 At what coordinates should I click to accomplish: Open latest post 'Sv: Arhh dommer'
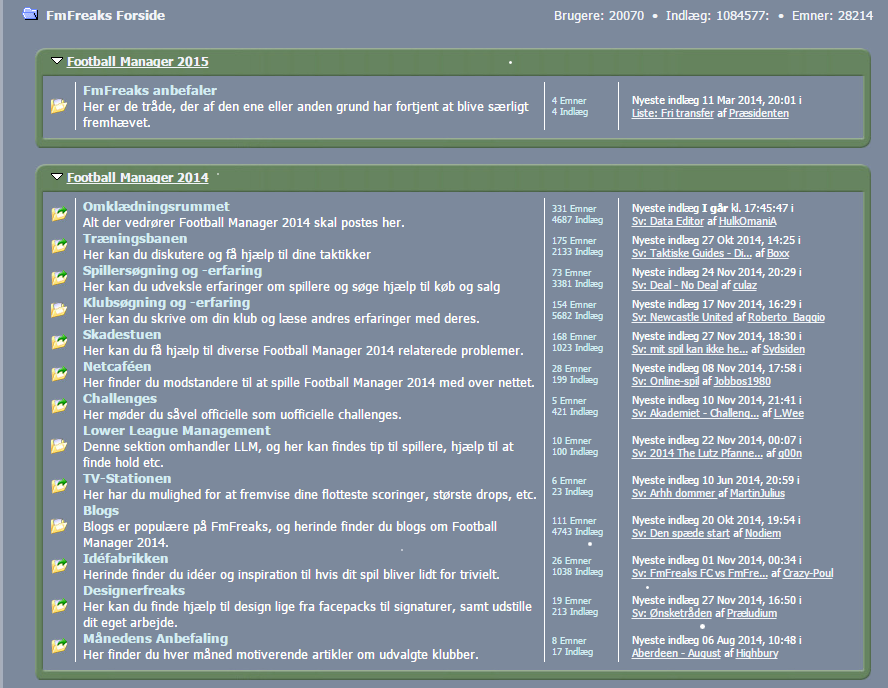tap(673, 493)
